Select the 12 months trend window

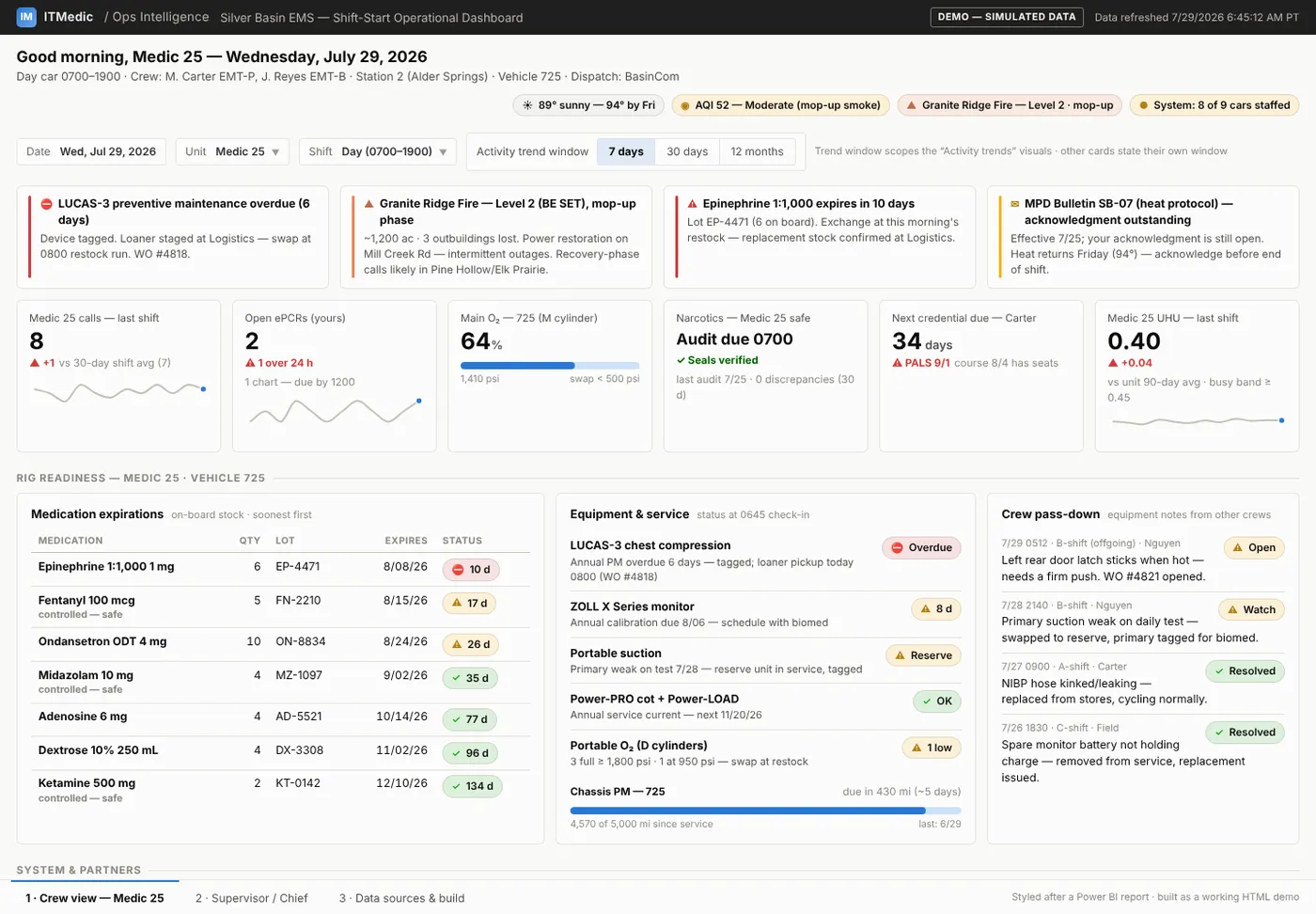[x=757, y=151]
